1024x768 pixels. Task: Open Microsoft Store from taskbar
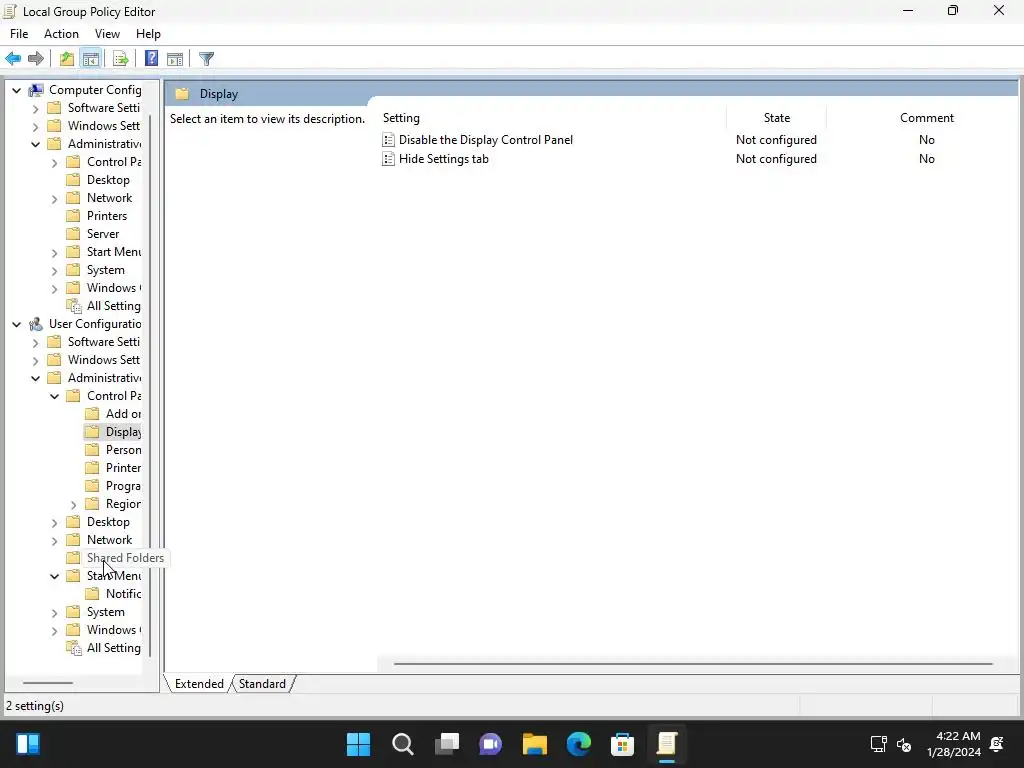[622, 744]
